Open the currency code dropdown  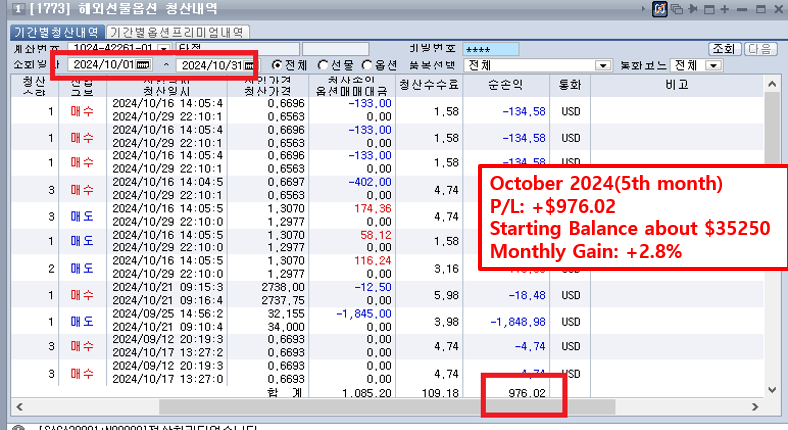coord(714,65)
